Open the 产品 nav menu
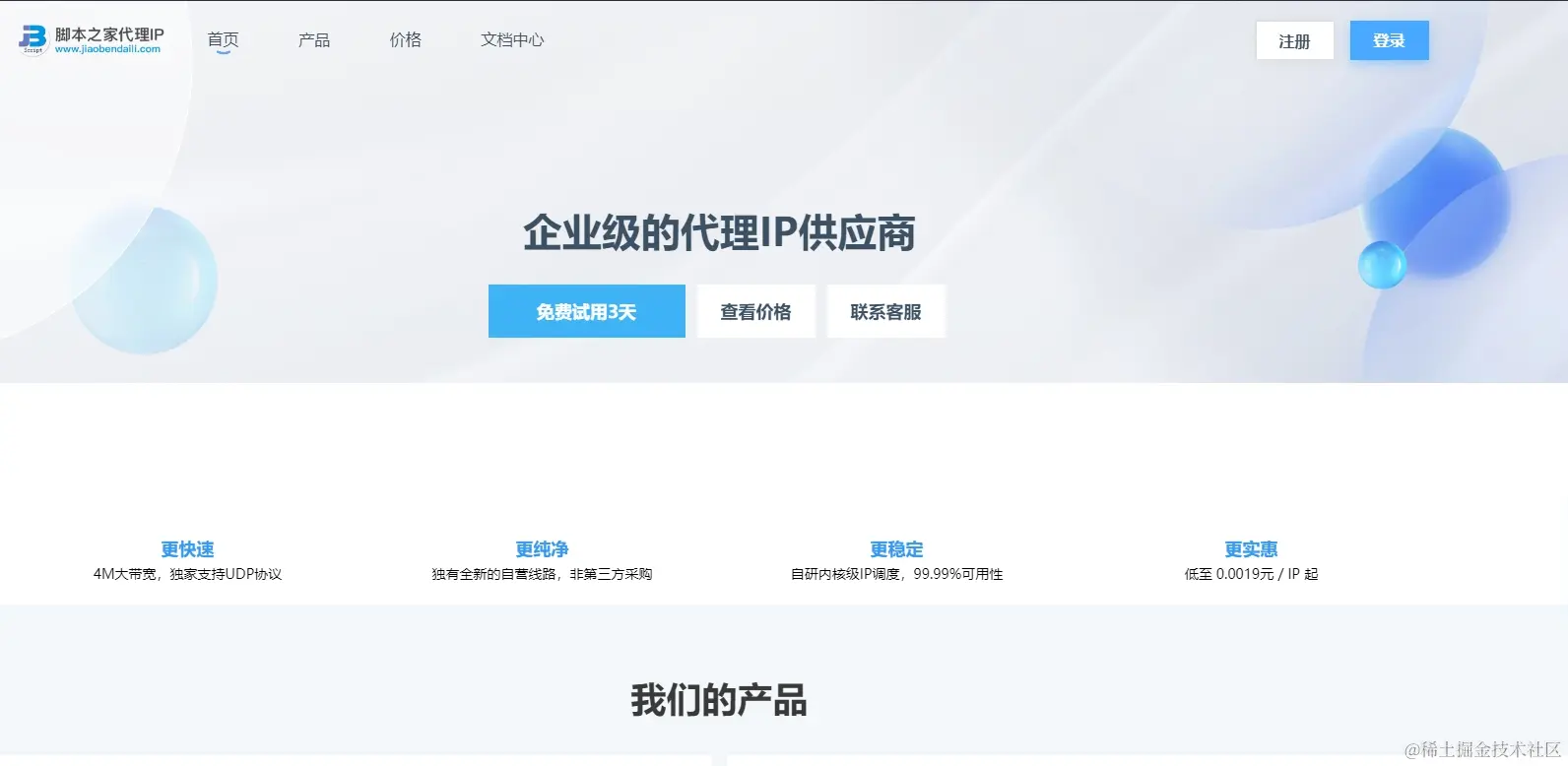1568x766 pixels. [314, 39]
